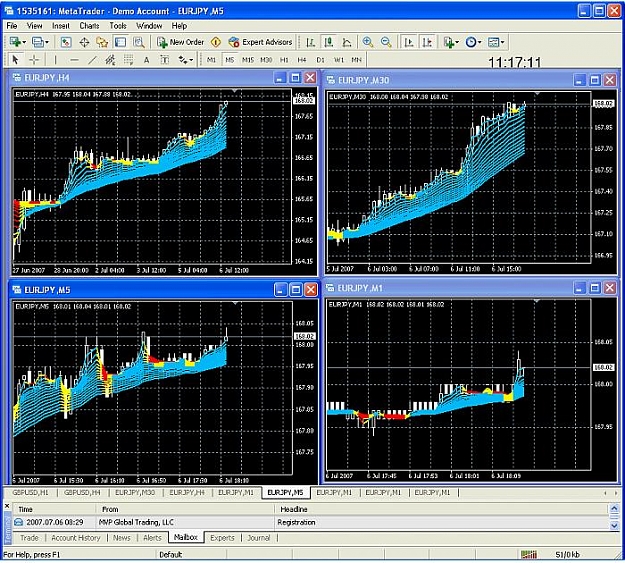
Task: Toggle the Terminal panel toolbar icon
Action: (x=120, y=42)
